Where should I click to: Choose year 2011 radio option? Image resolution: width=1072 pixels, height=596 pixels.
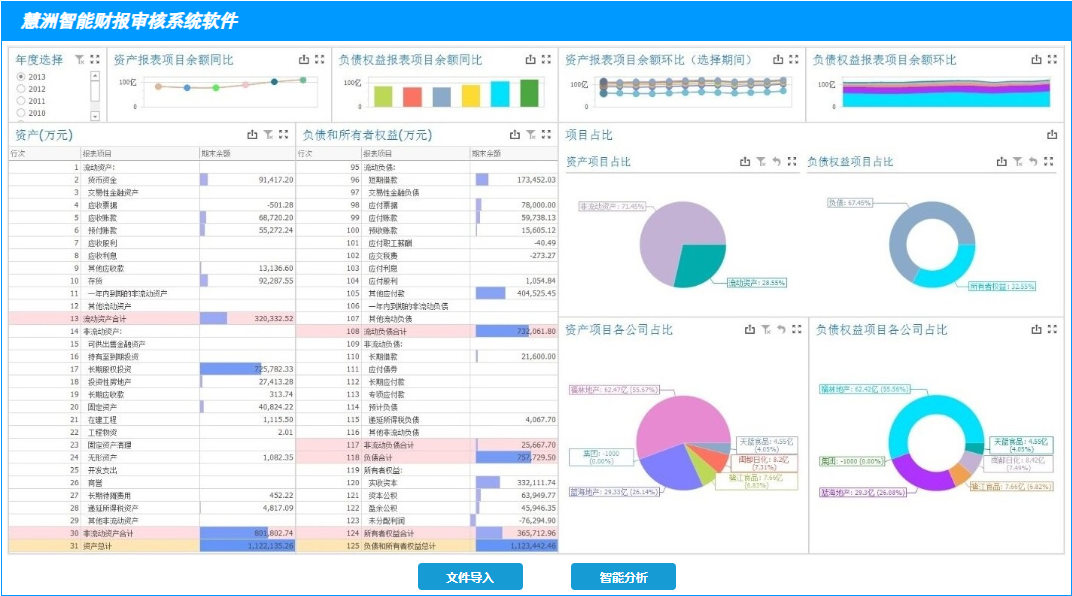pyautogui.click(x=21, y=101)
